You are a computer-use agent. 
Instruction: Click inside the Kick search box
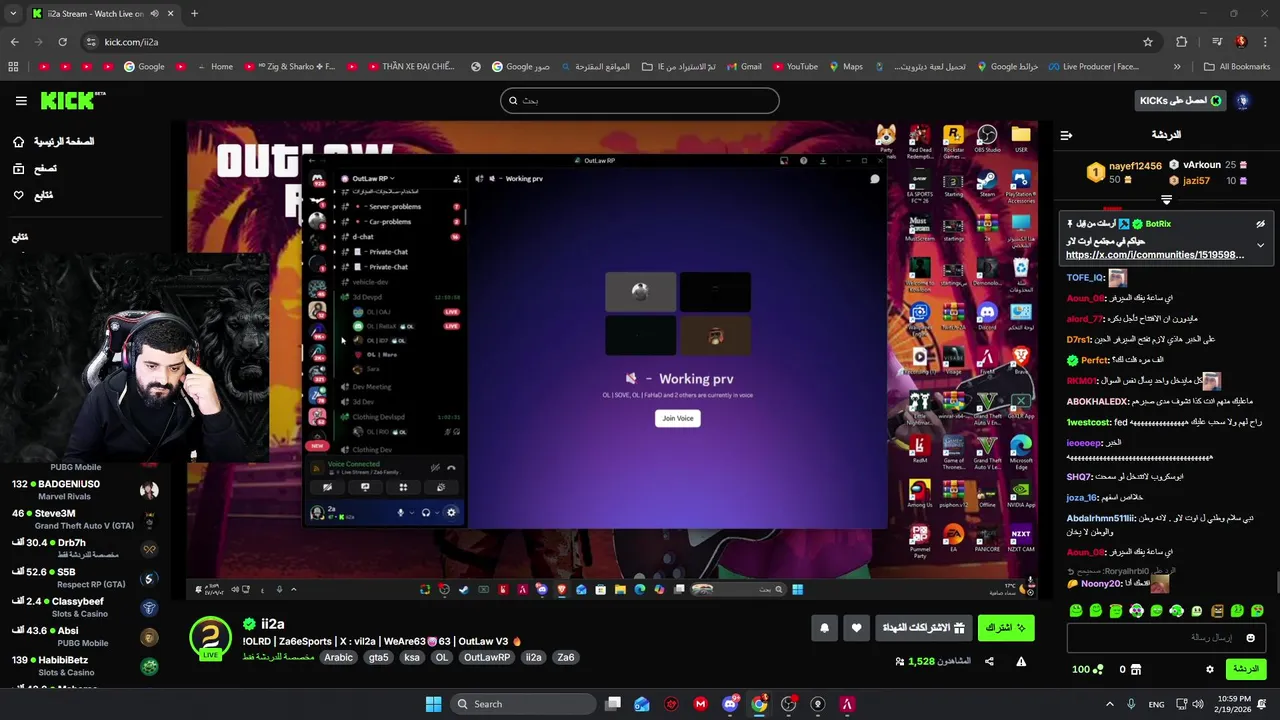(x=640, y=100)
